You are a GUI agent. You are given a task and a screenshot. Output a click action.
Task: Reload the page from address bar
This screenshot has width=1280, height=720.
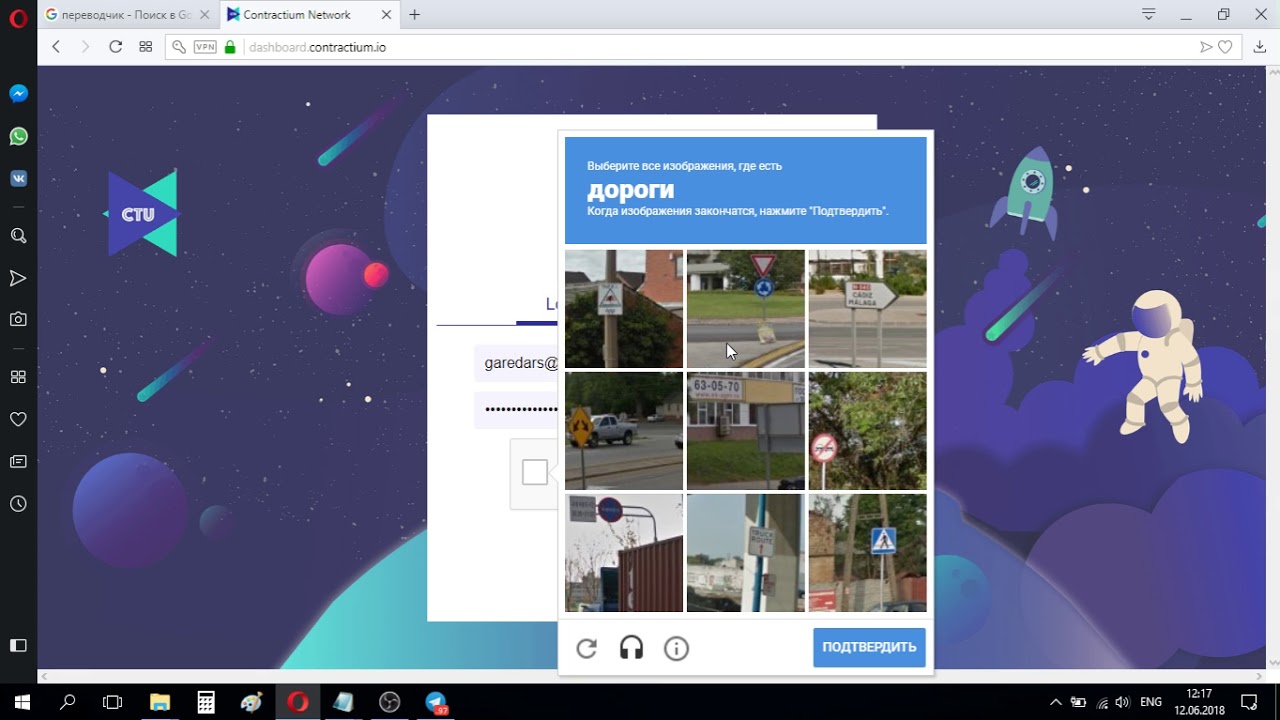[x=115, y=47]
